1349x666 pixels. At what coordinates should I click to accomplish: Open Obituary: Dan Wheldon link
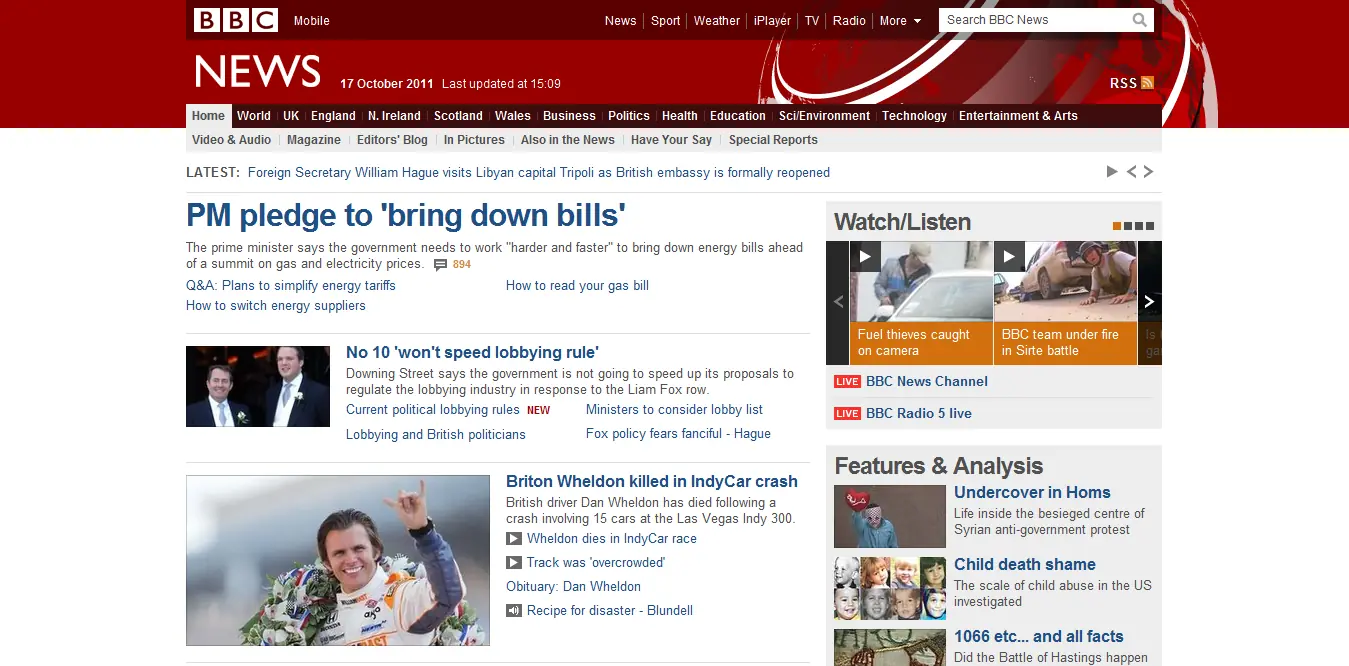(x=573, y=587)
